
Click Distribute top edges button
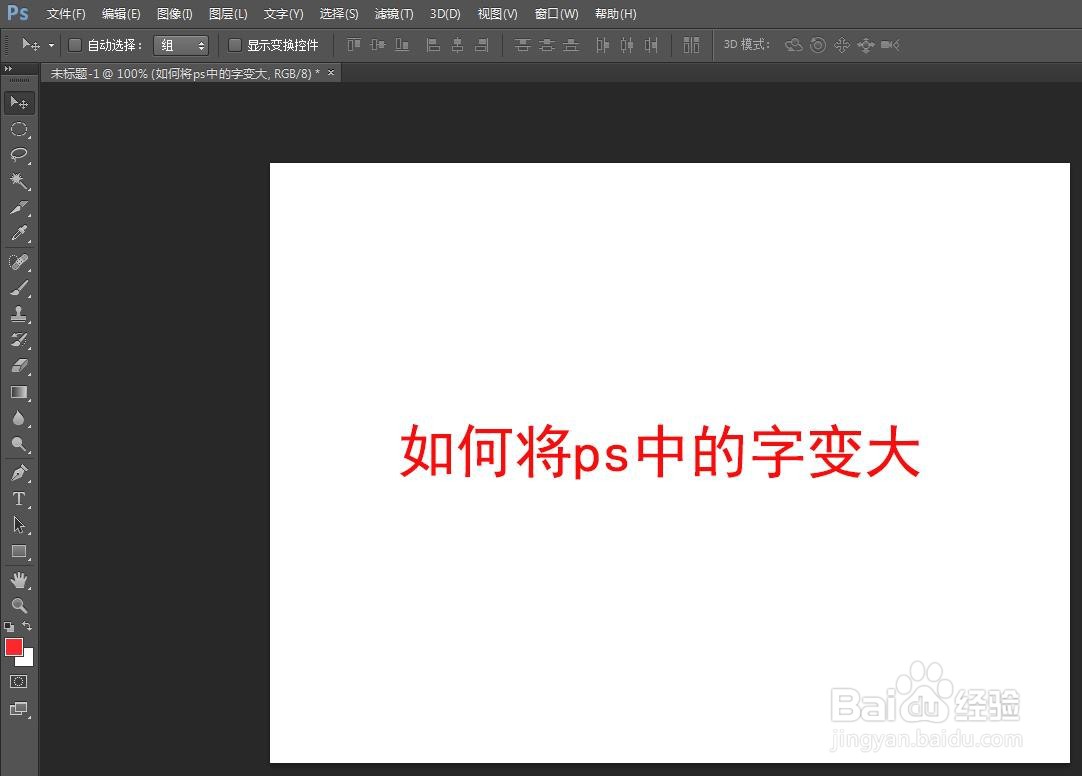click(523, 46)
